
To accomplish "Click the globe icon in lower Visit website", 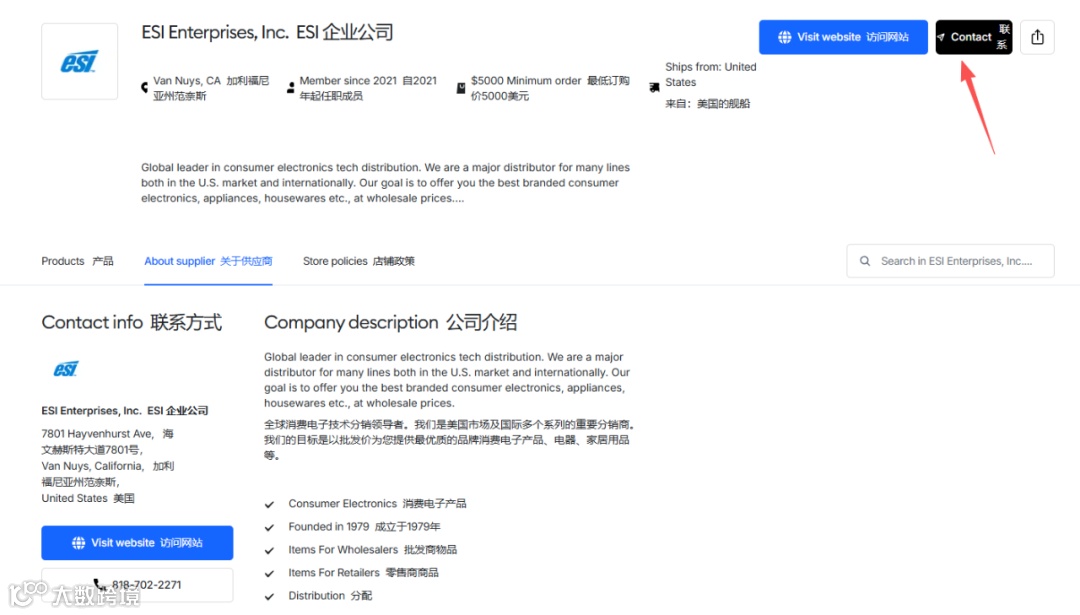I will [x=79, y=543].
